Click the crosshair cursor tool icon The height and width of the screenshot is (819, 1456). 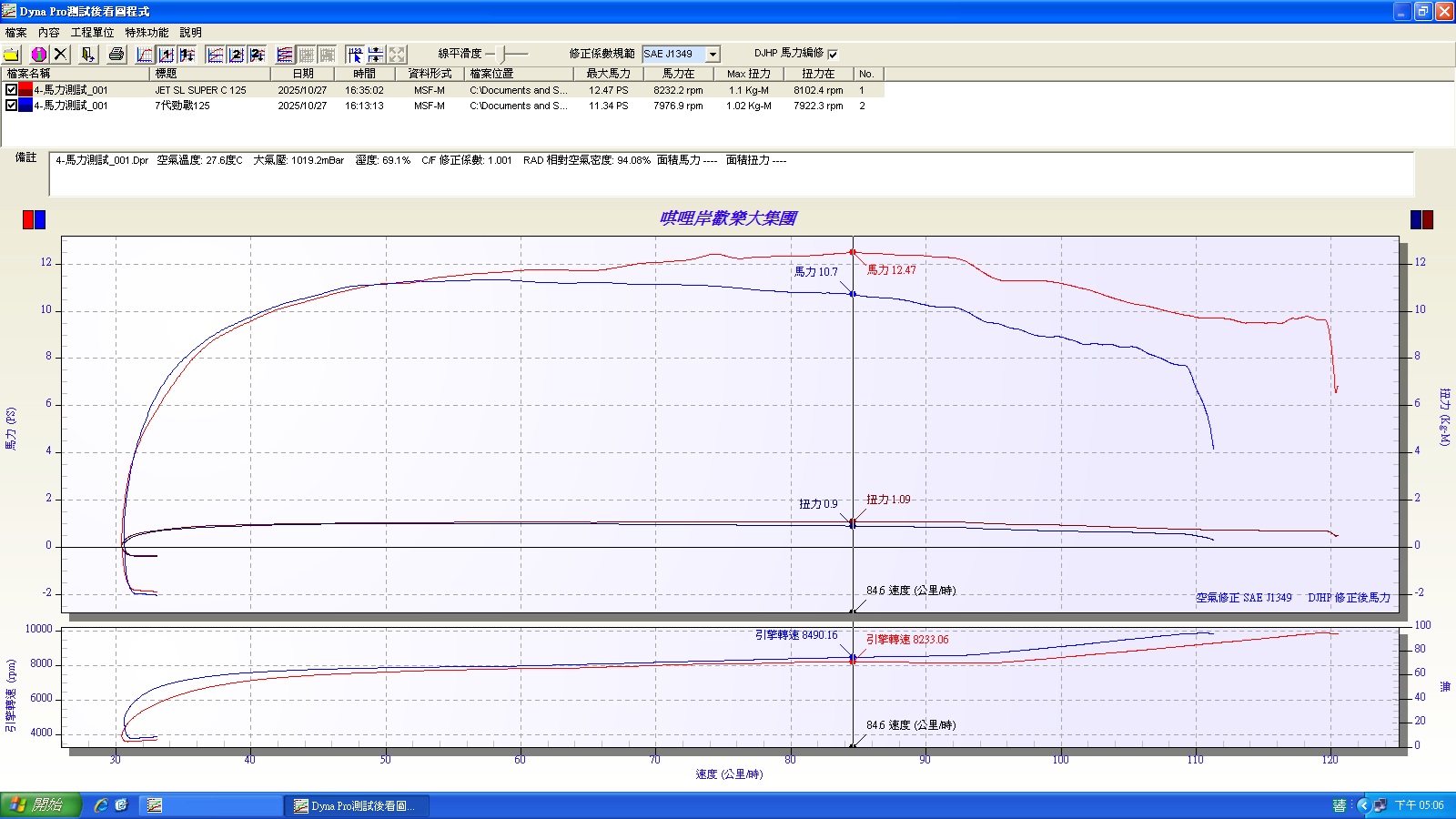click(355, 55)
